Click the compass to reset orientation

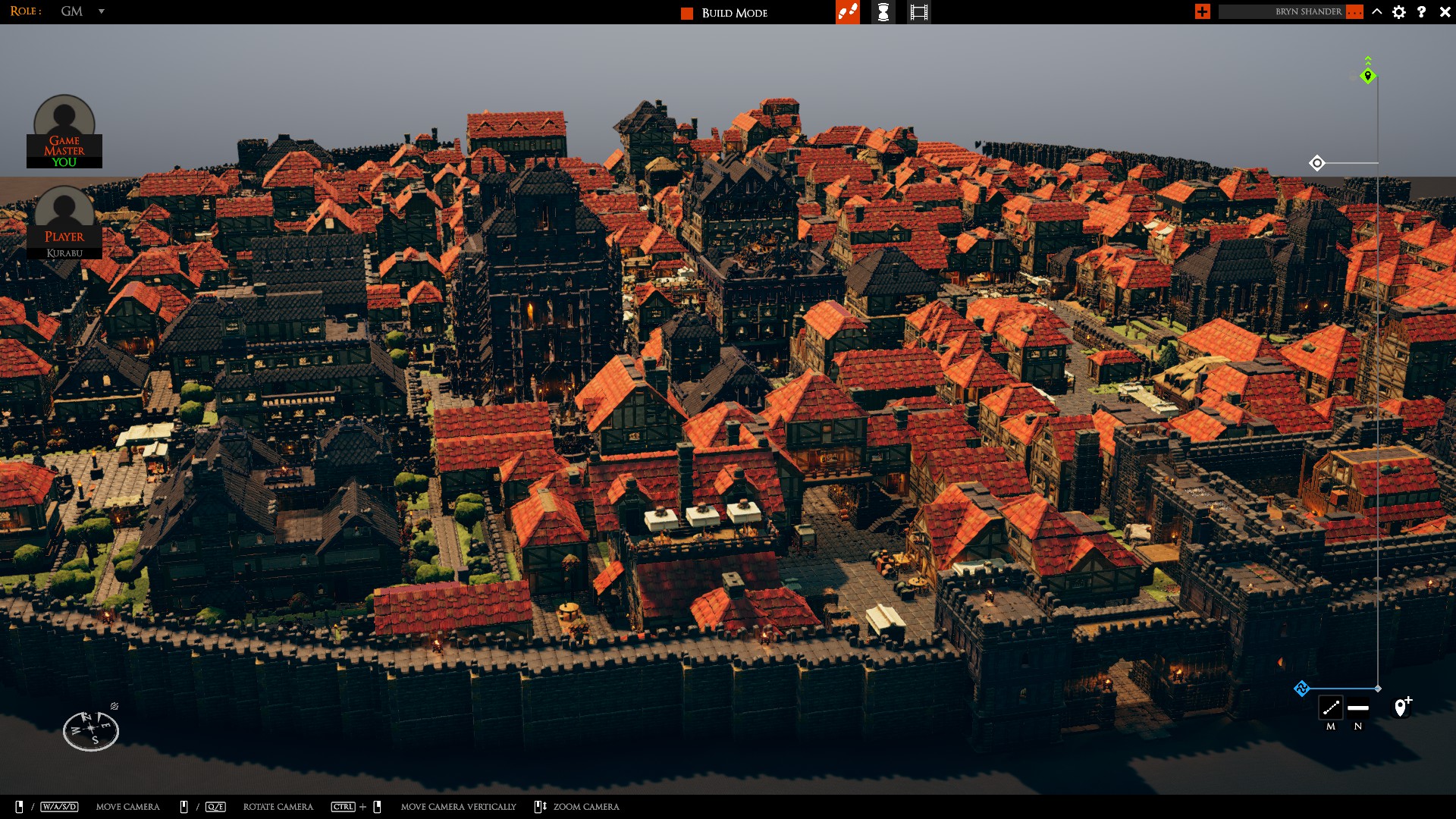point(91,731)
